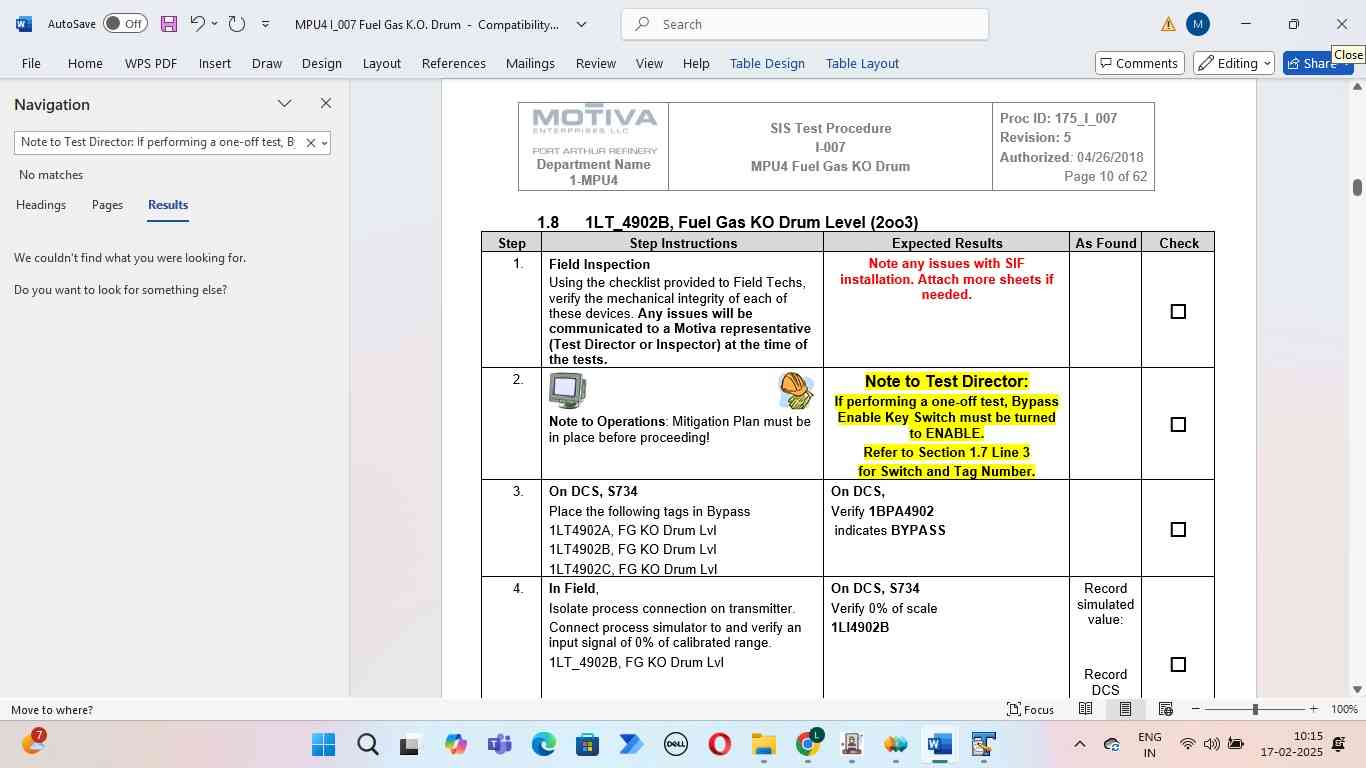Click the computer monitor image in step 2

pos(567,390)
